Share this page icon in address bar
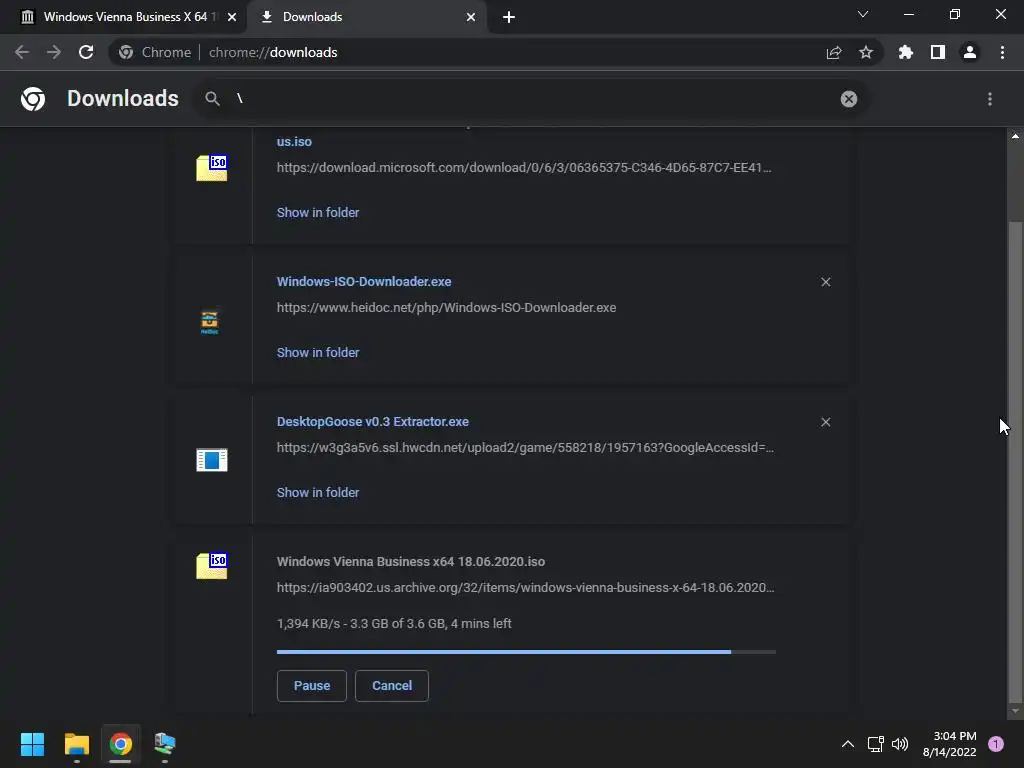1024x768 pixels. coord(834,52)
